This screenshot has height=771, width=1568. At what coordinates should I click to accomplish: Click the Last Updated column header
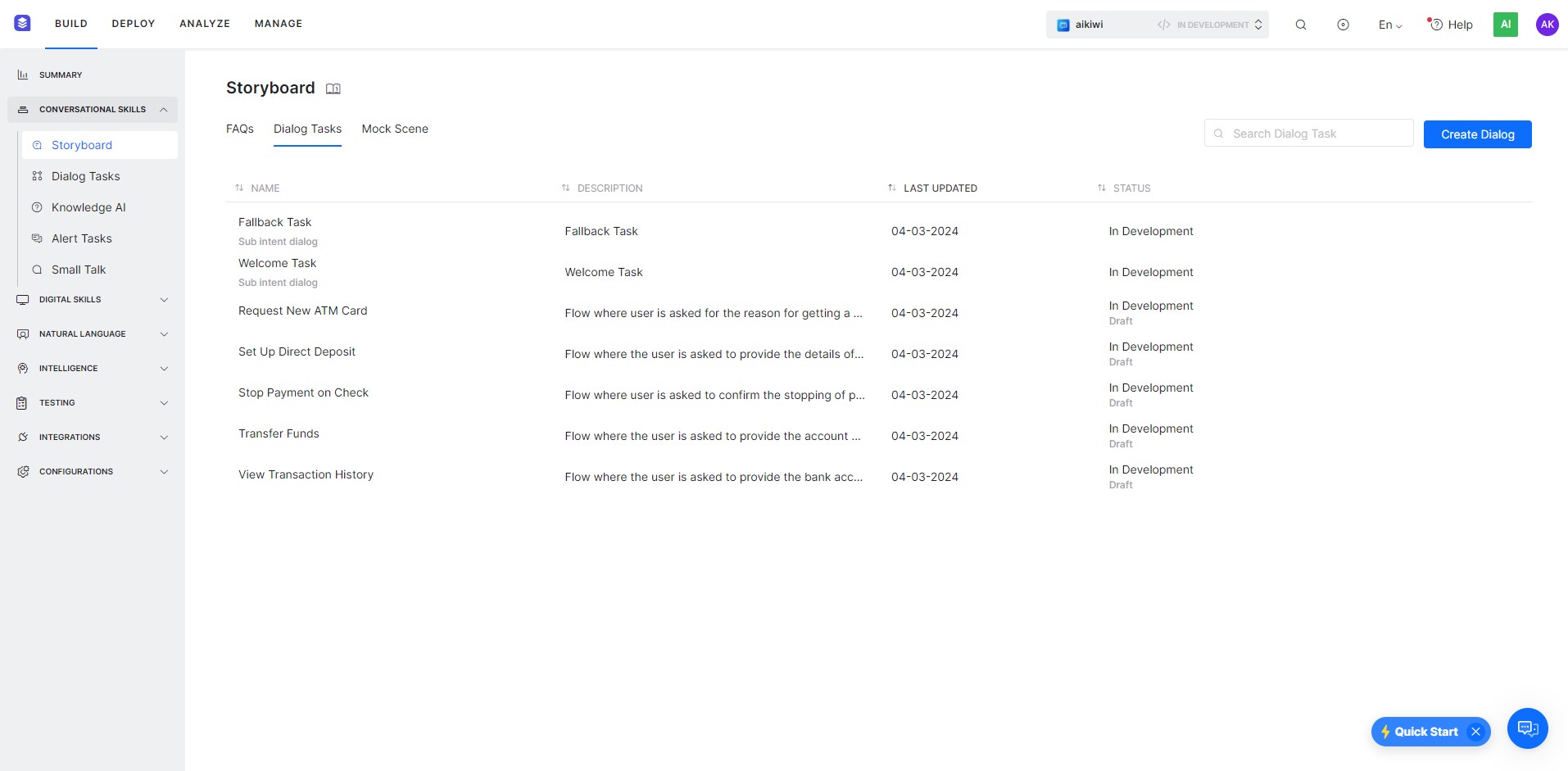tap(940, 188)
